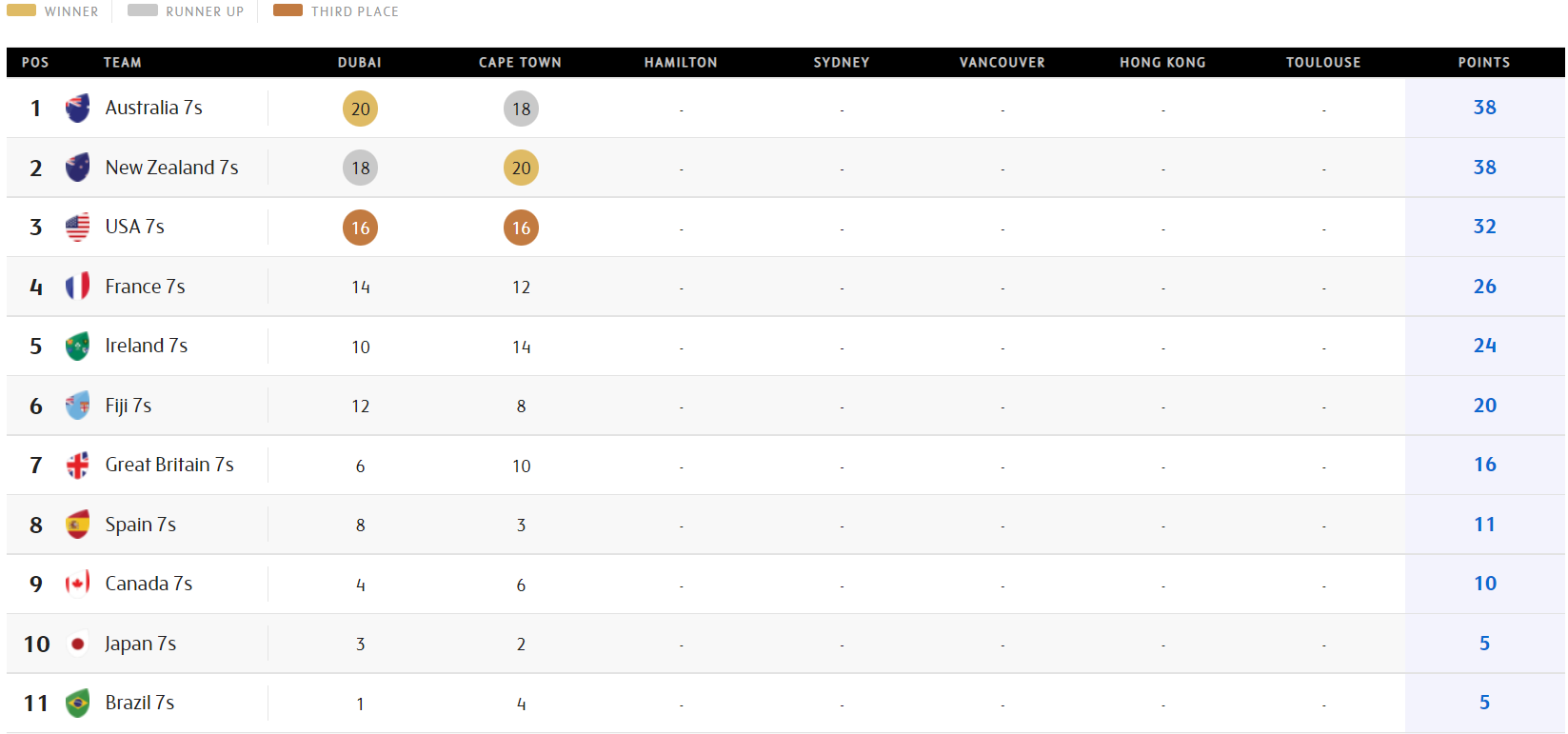Click the USA 7s flag icon
This screenshot has height=734, width=1568.
click(x=77, y=227)
